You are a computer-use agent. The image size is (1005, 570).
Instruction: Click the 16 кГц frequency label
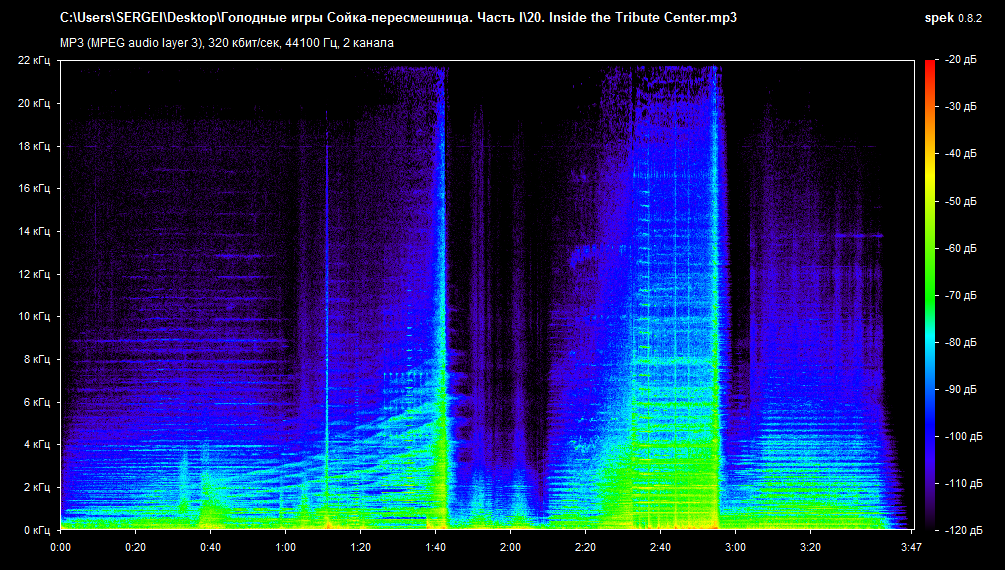tap(33, 189)
